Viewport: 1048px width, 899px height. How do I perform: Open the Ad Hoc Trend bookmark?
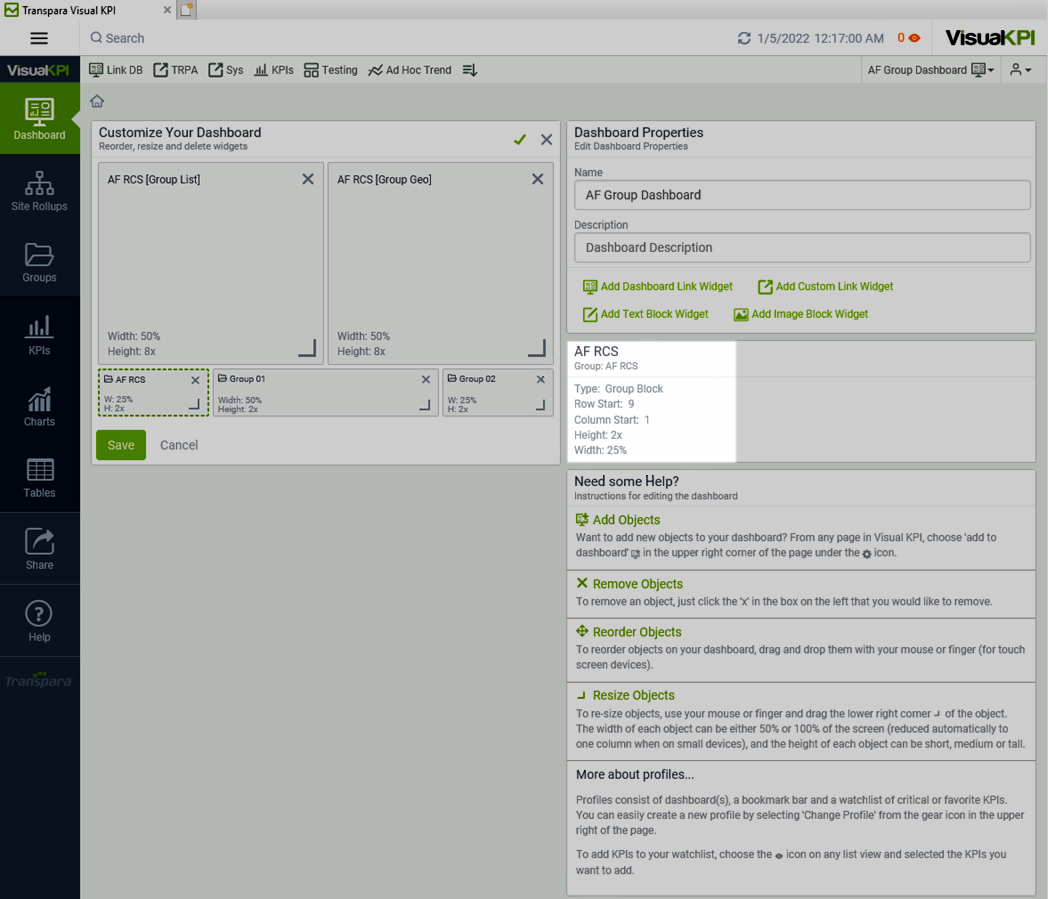[410, 70]
